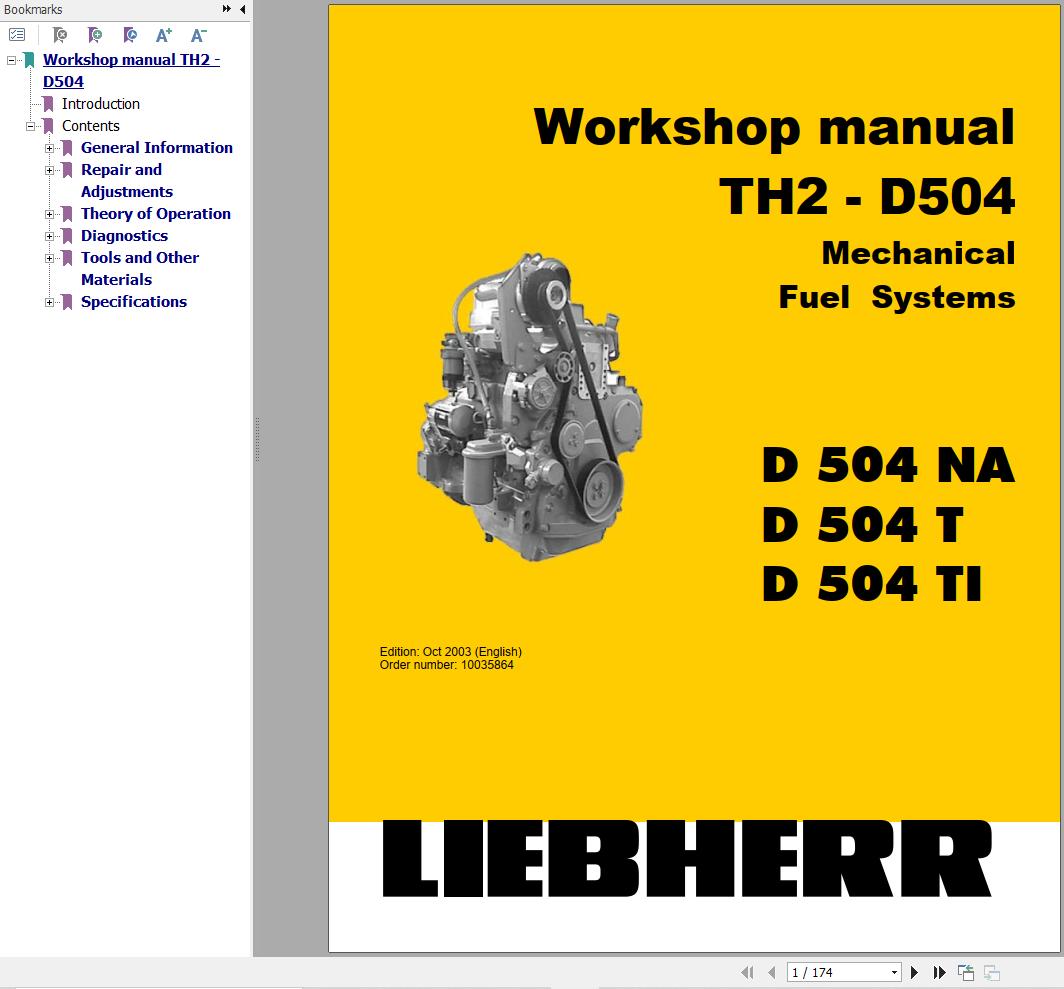This screenshot has height=989, width=1064.
Task: Open the Workshop manual TH2 - D504 bookmark
Action: (131, 71)
